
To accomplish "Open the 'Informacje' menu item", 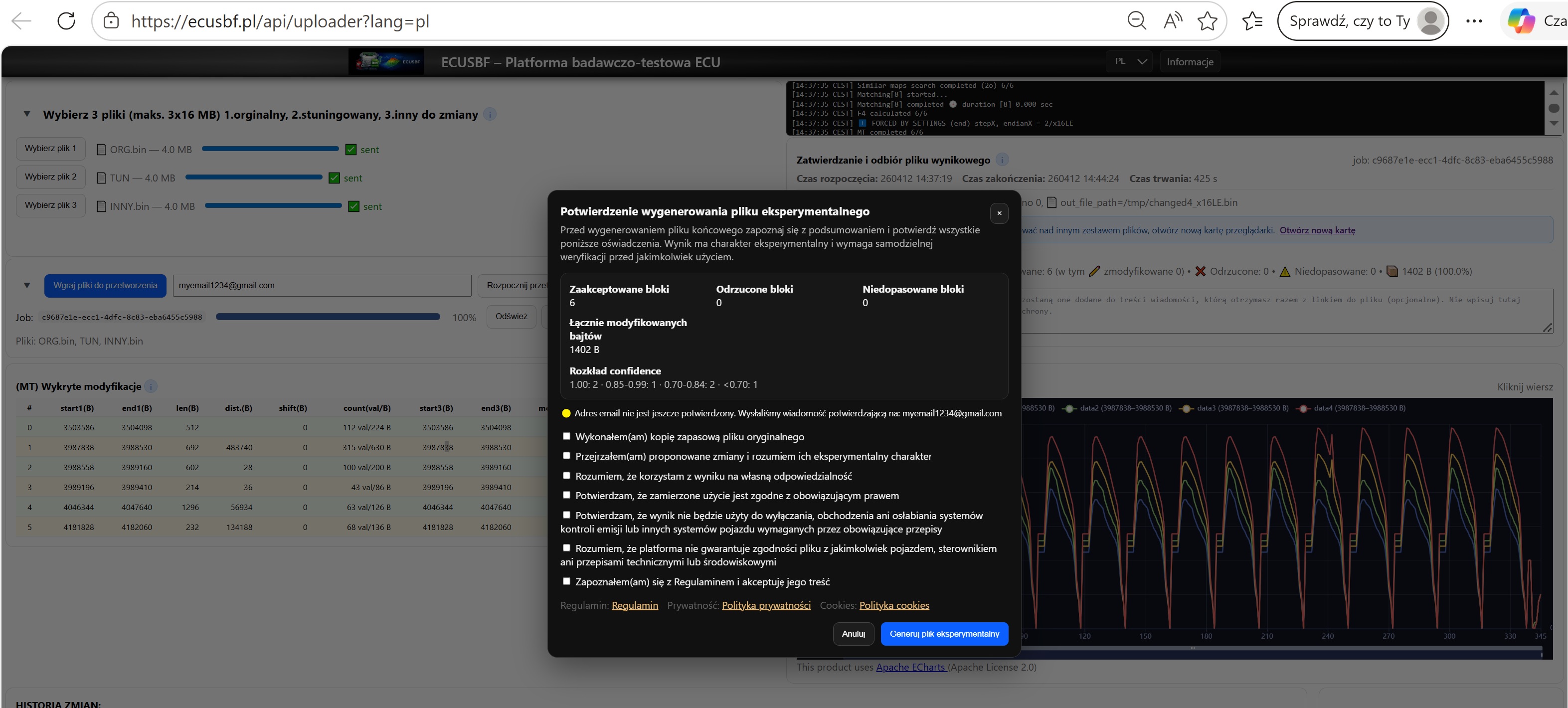I will pos(1190,61).
